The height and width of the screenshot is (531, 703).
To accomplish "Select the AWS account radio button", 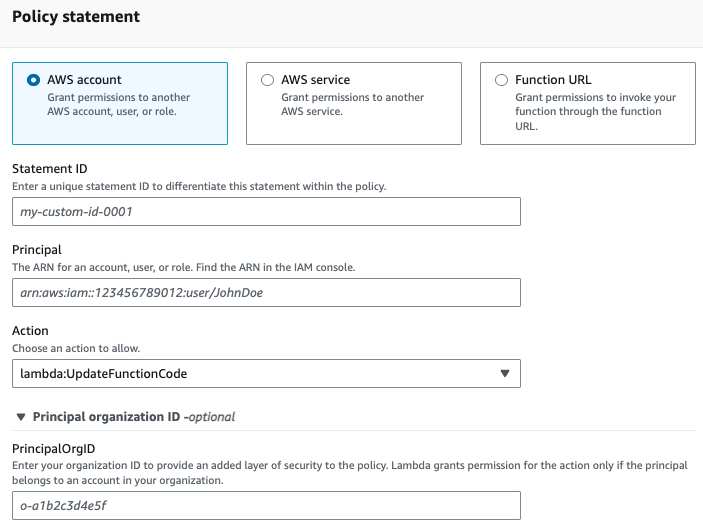I will click(34, 80).
